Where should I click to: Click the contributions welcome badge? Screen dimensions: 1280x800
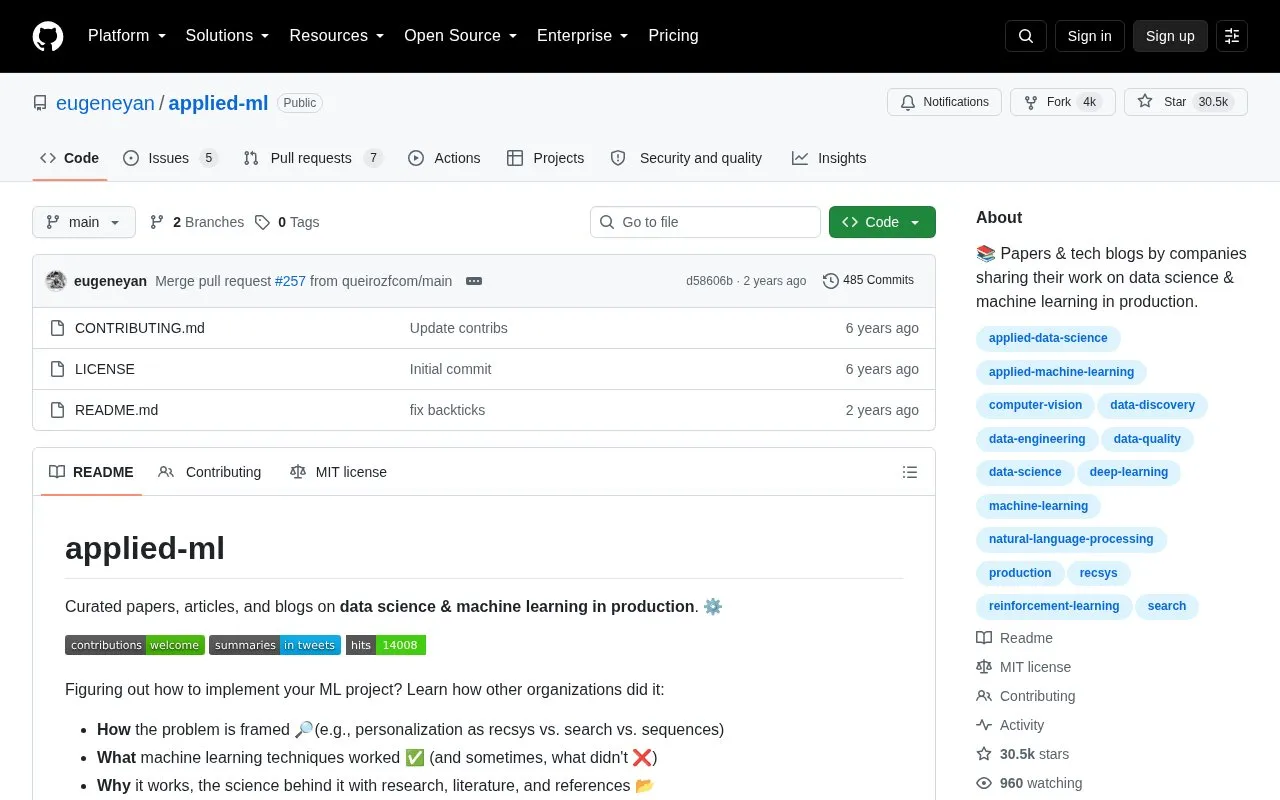135,645
